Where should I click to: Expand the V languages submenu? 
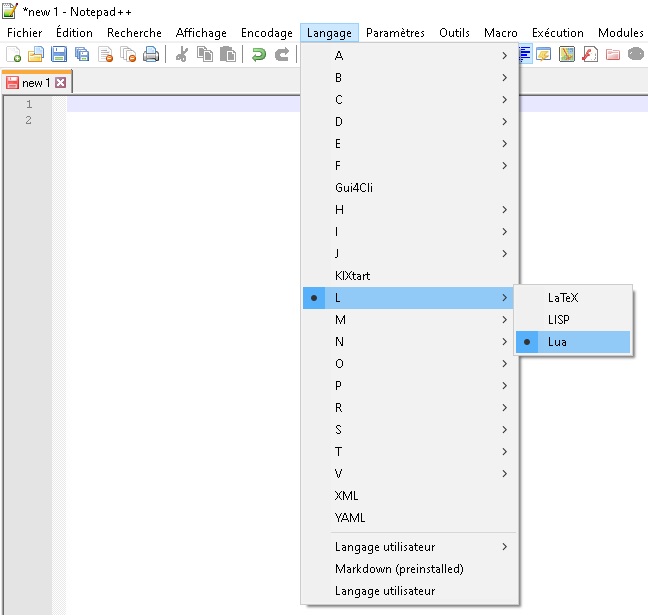point(410,474)
